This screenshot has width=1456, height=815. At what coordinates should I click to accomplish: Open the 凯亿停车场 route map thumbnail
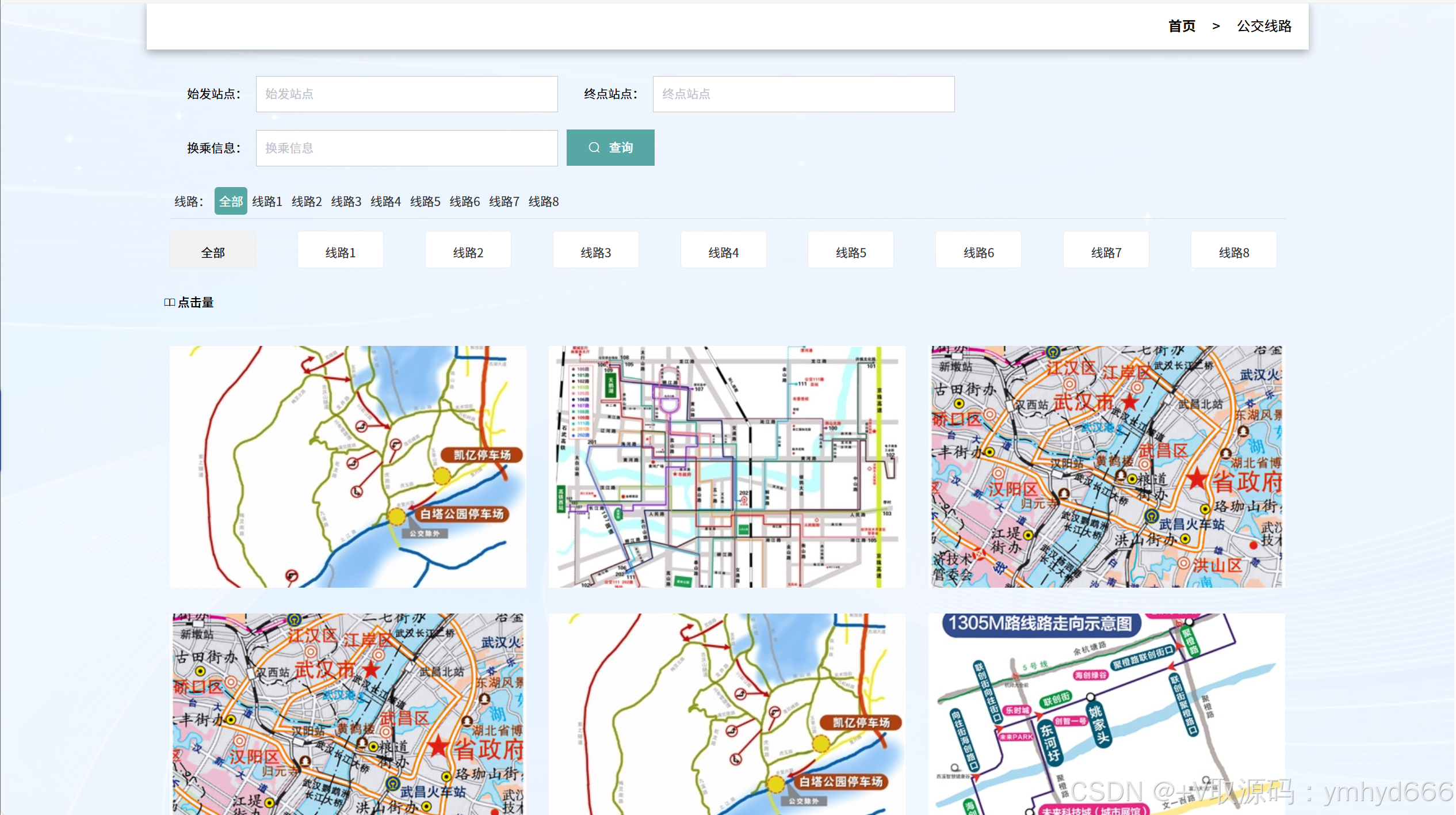(347, 466)
